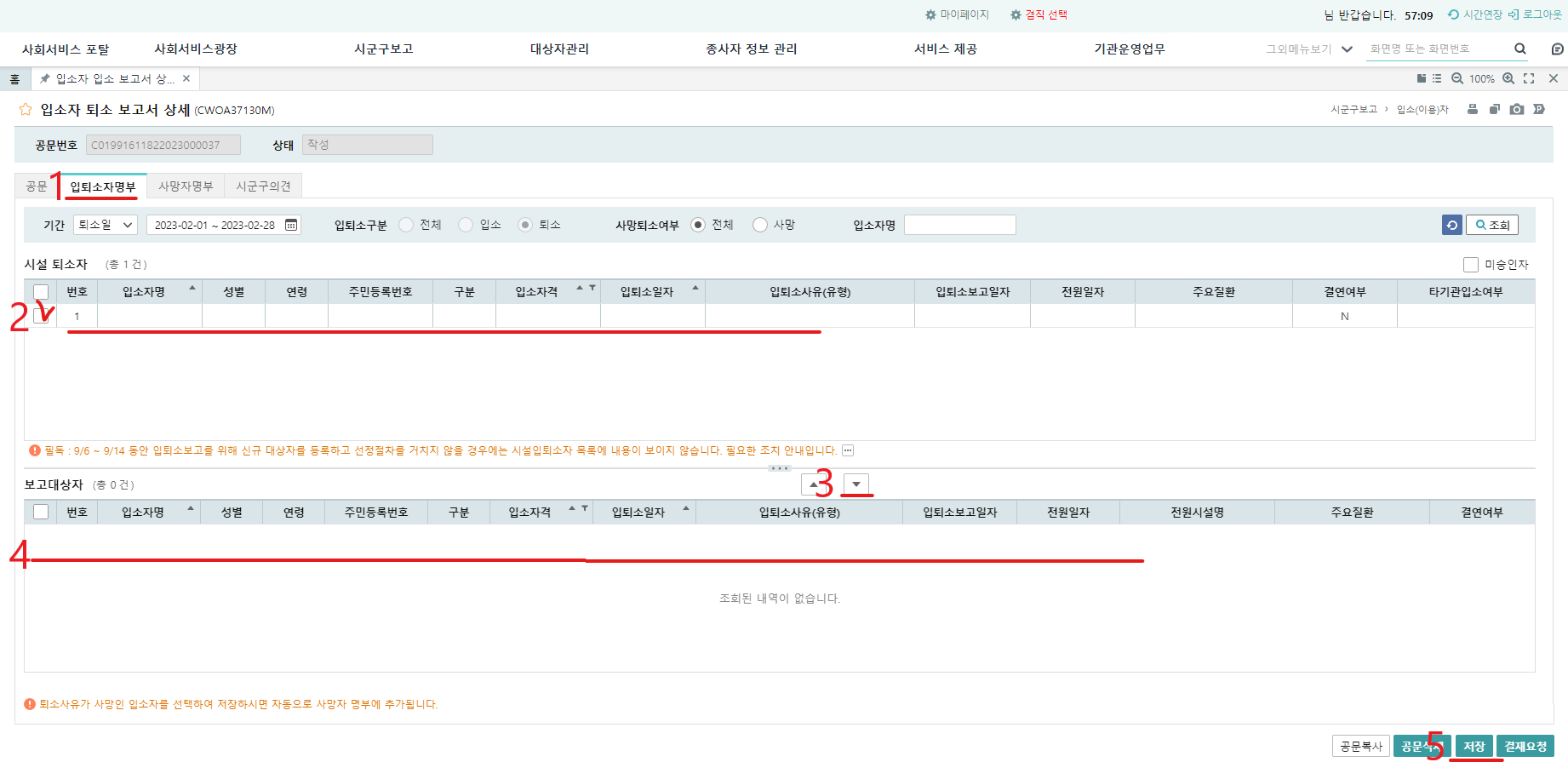
Task: Select 전체 radio under 입퇴소구분
Action: click(x=406, y=225)
